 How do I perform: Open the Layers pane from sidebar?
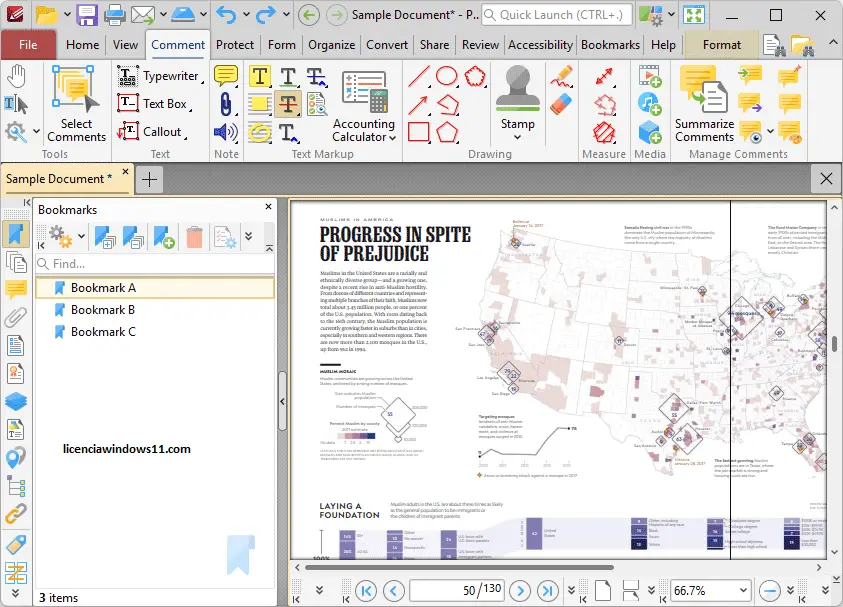(16, 402)
